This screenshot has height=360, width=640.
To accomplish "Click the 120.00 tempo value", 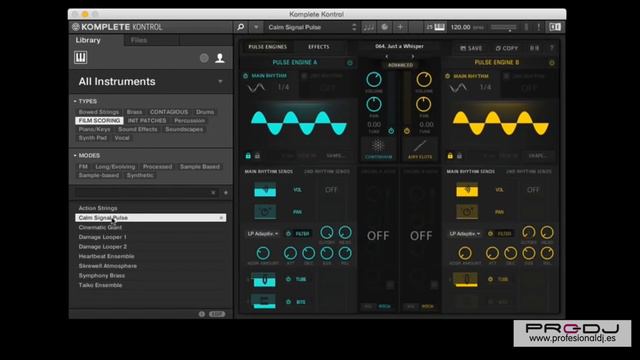I will pos(460,27).
